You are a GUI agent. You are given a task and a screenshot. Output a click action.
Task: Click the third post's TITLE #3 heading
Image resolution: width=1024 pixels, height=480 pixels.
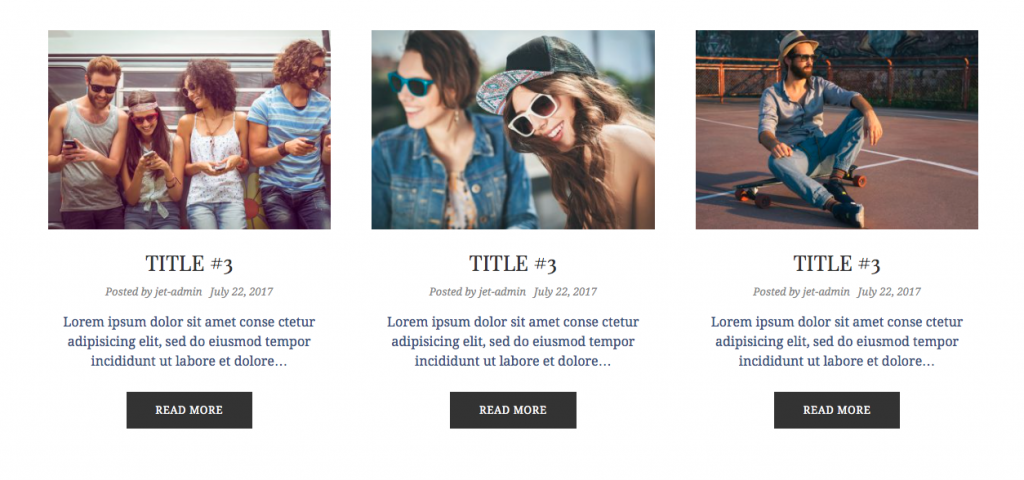tap(837, 264)
